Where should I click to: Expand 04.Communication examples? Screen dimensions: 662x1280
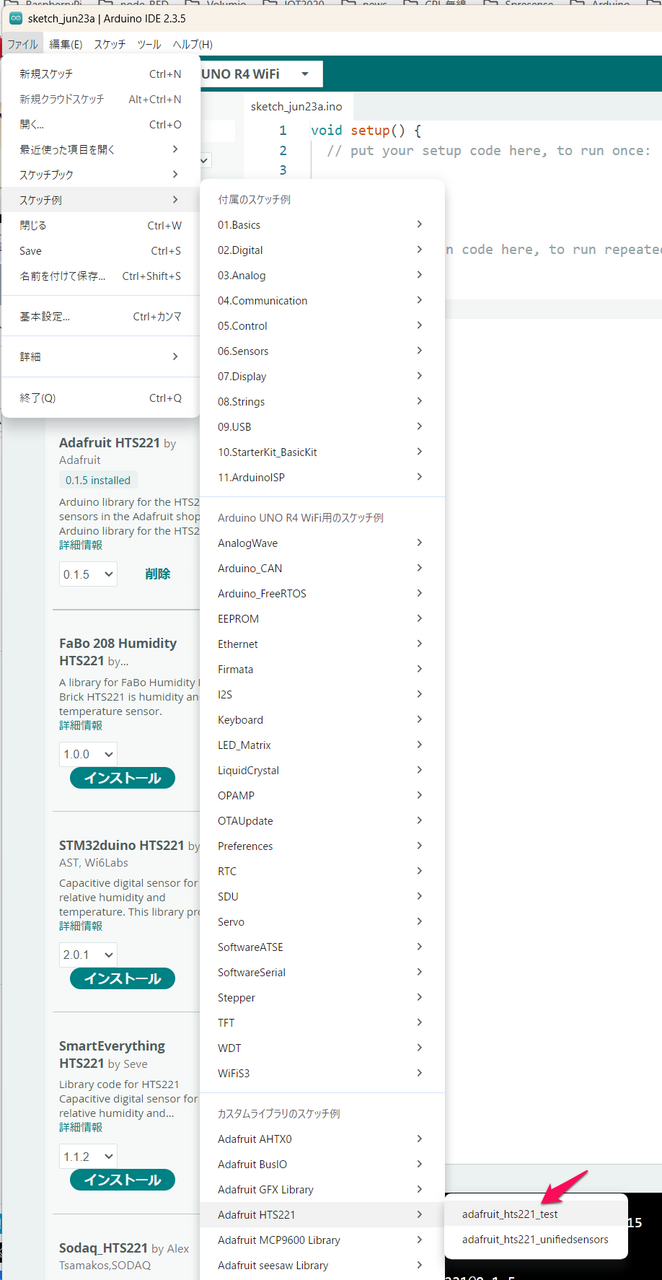coord(322,301)
